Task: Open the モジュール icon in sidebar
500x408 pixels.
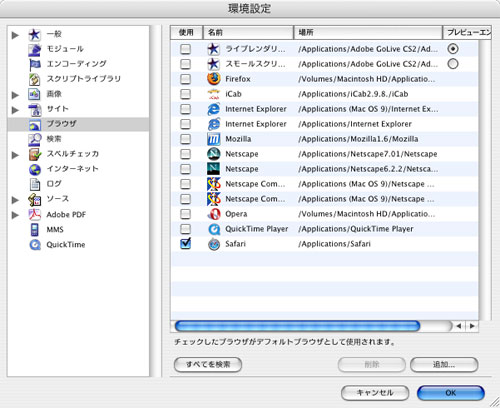Action: 34,49
